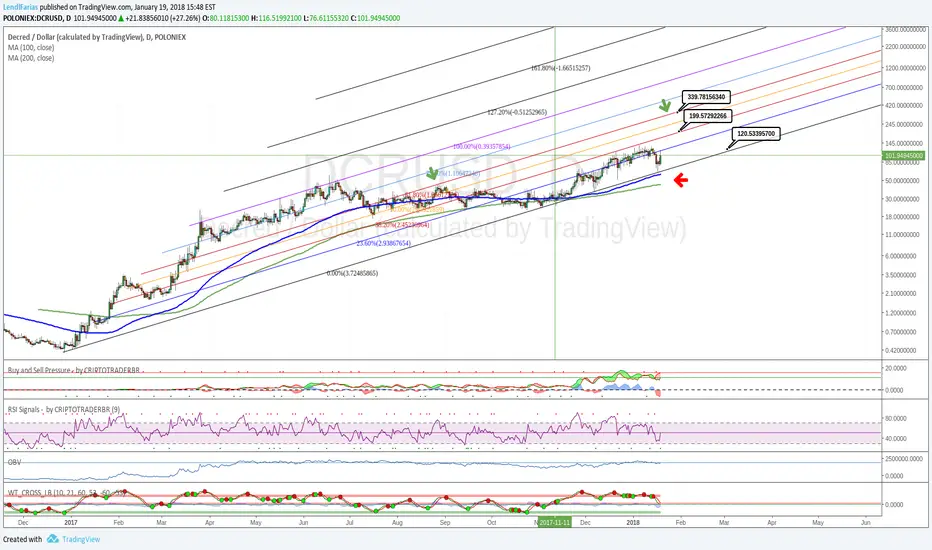Click the 2017 label on the time axis
The image size is (932, 550).
click(71, 523)
